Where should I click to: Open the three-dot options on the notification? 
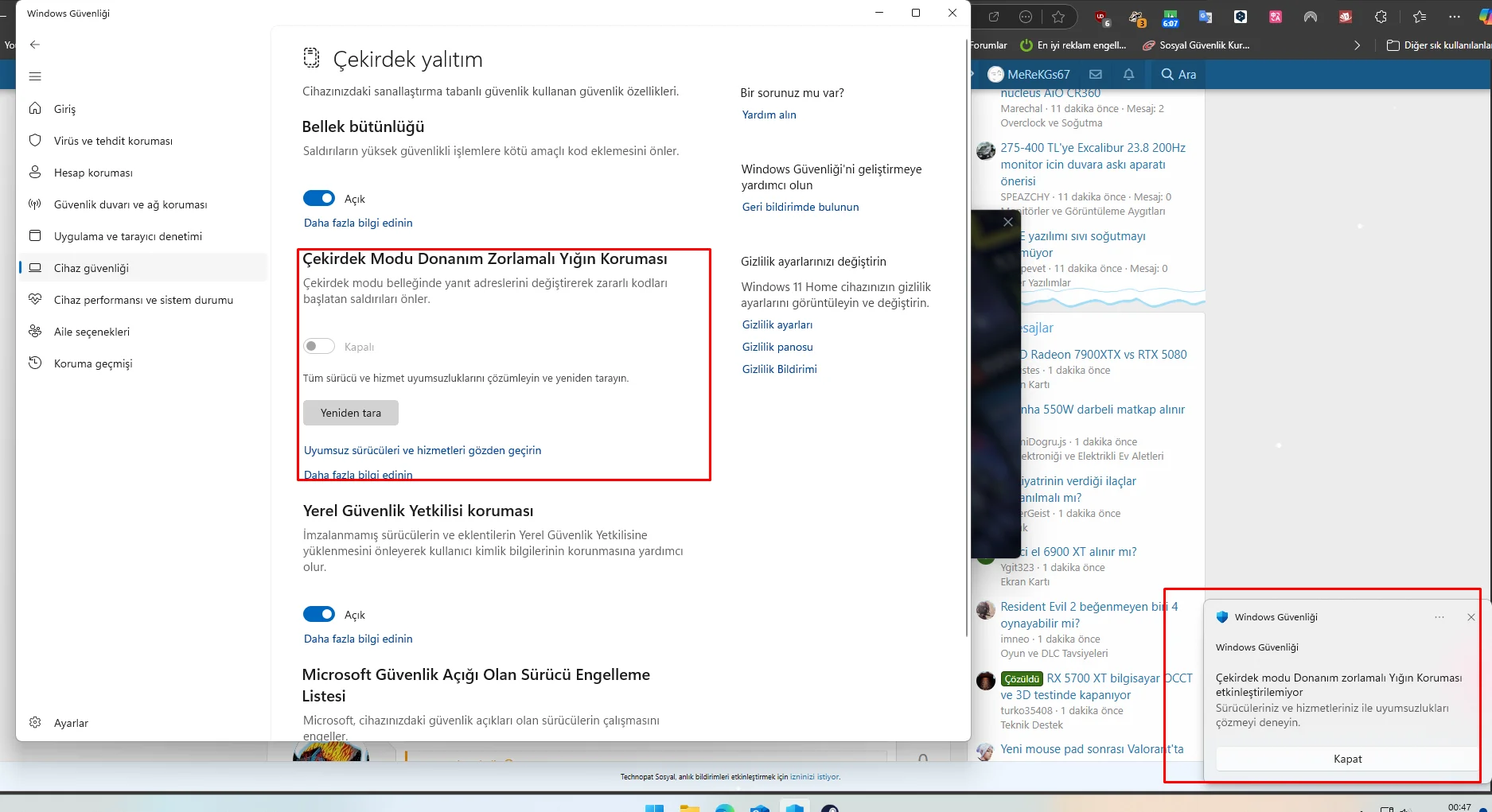(1439, 617)
